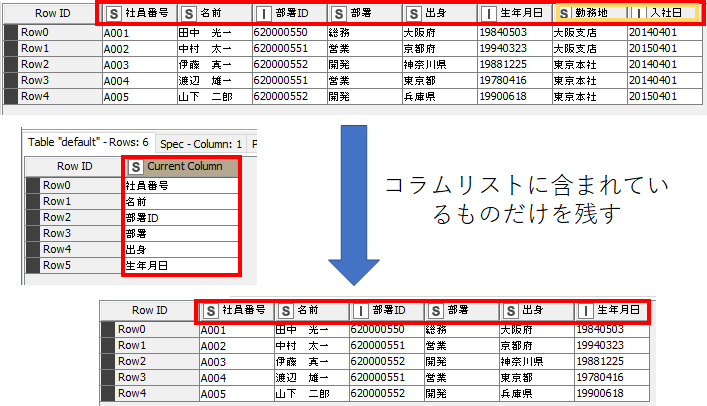Screen dimensions: 707x406
Task: Click the string icon beside 名前 in the lower result table
Action: (285, 311)
